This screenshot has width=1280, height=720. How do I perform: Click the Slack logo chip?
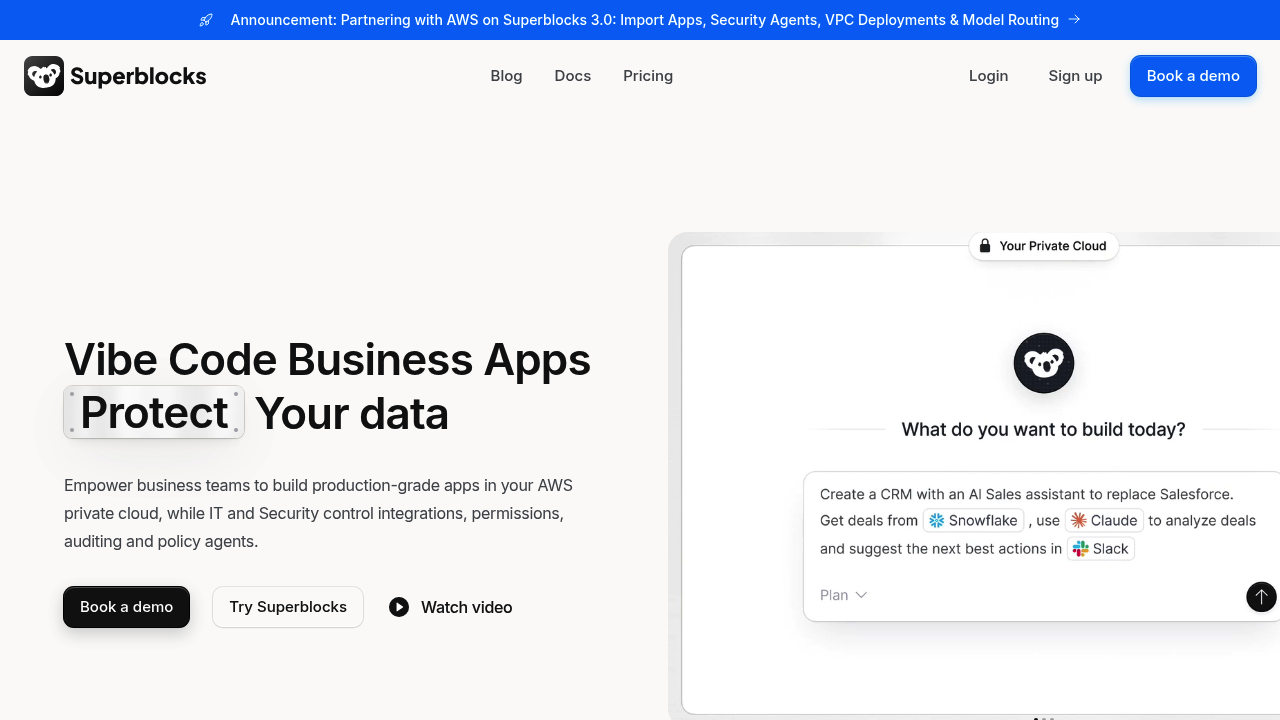point(1101,548)
